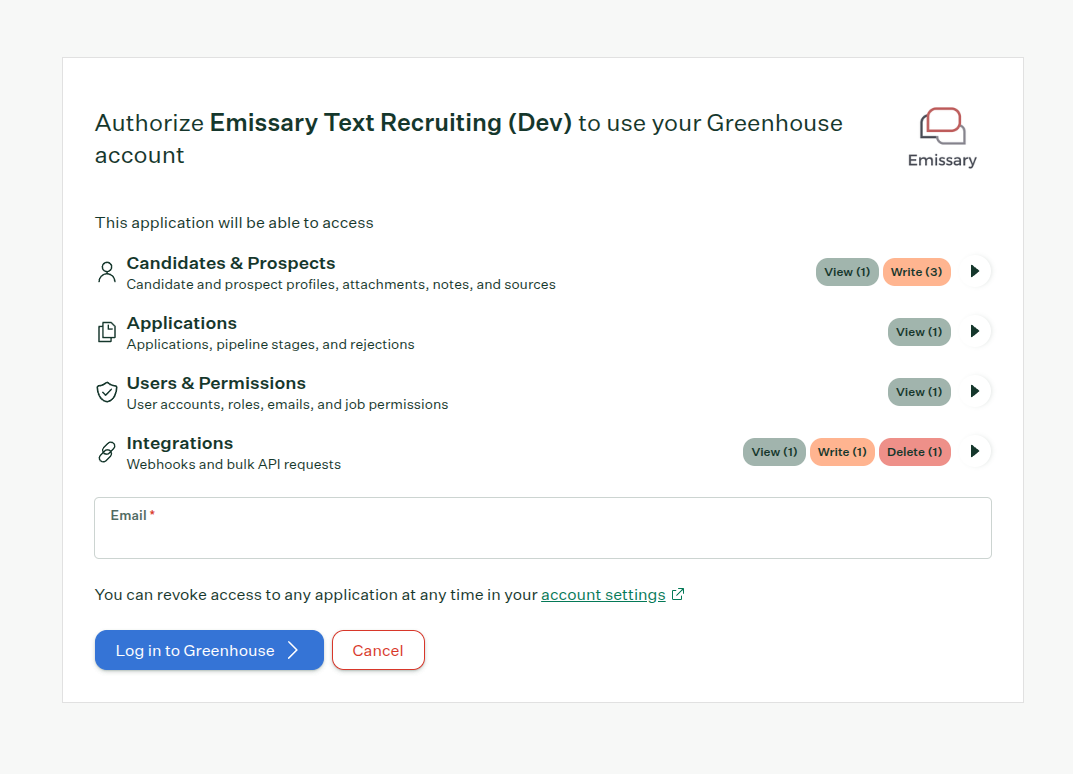Expand the Candidates & Prospects permissions arrow
Viewport: 1073px width, 774px height.
(x=975, y=272)
